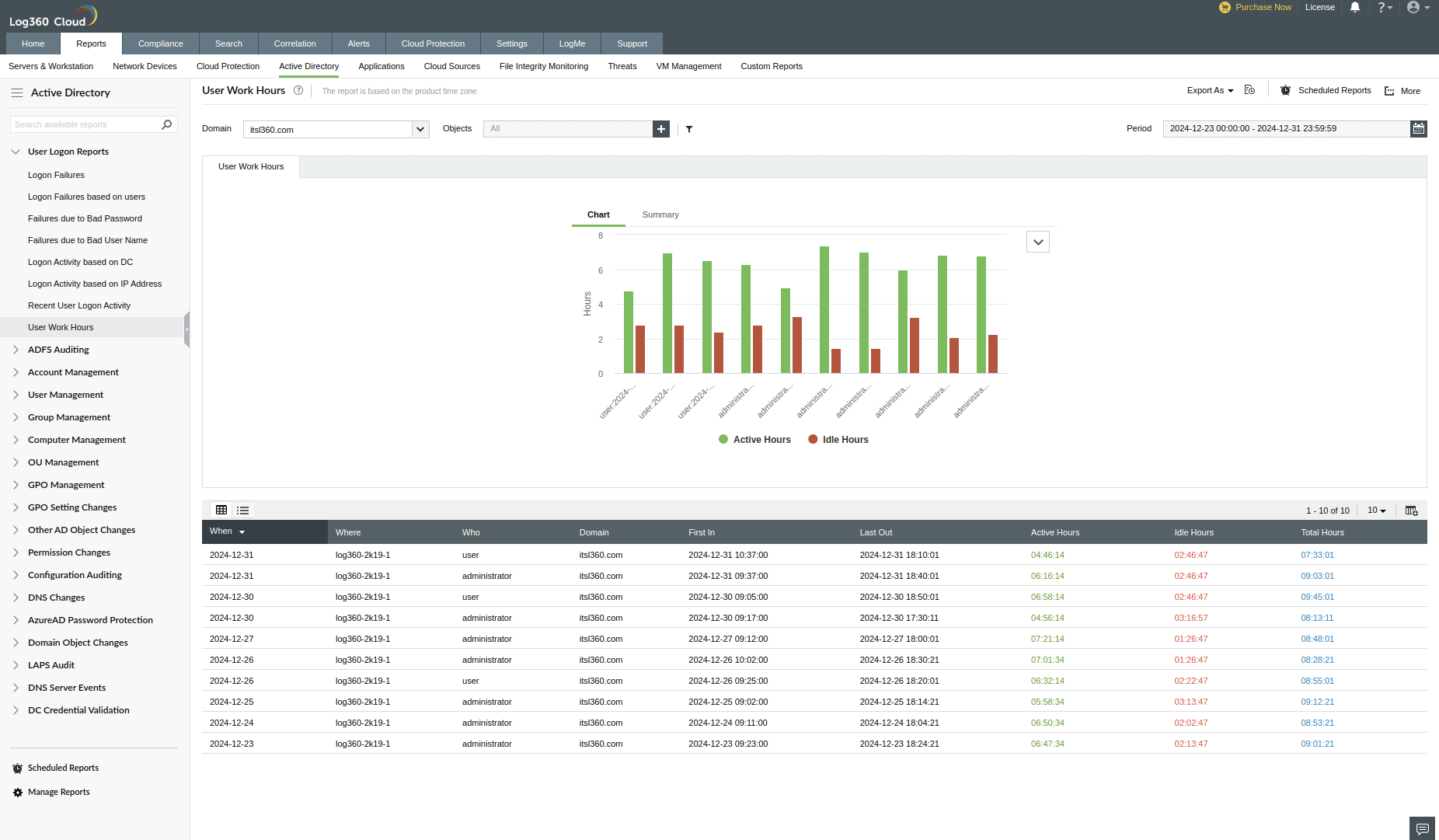Click the Manage Reports gear icon
Viewport: 1439px width, 840px height.
click(17, 793)
